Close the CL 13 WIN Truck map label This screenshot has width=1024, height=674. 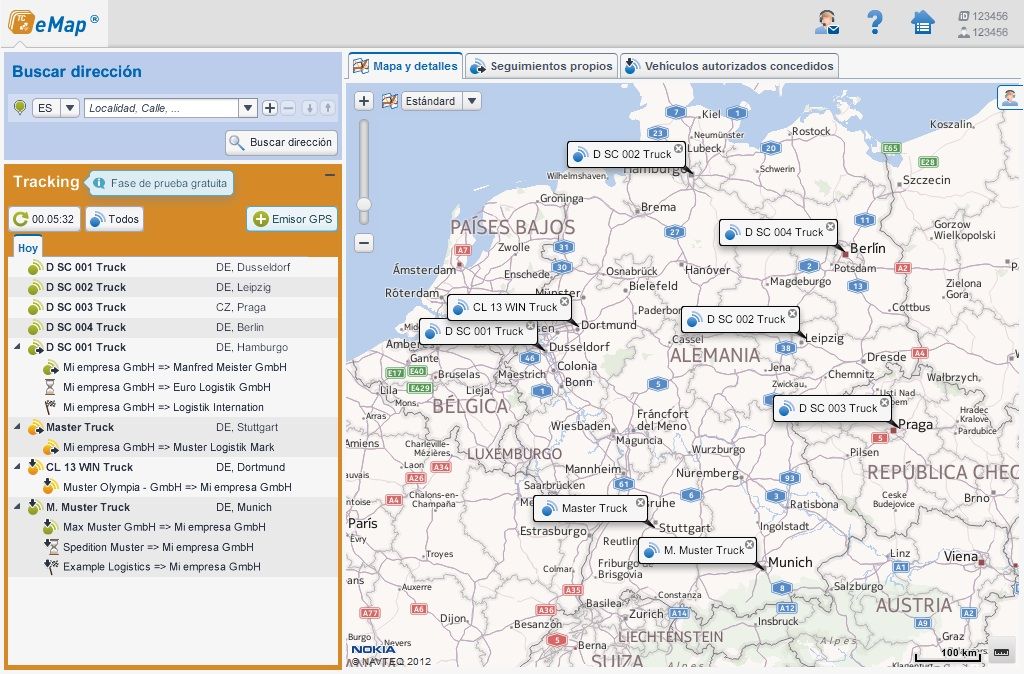pos(564,301)
